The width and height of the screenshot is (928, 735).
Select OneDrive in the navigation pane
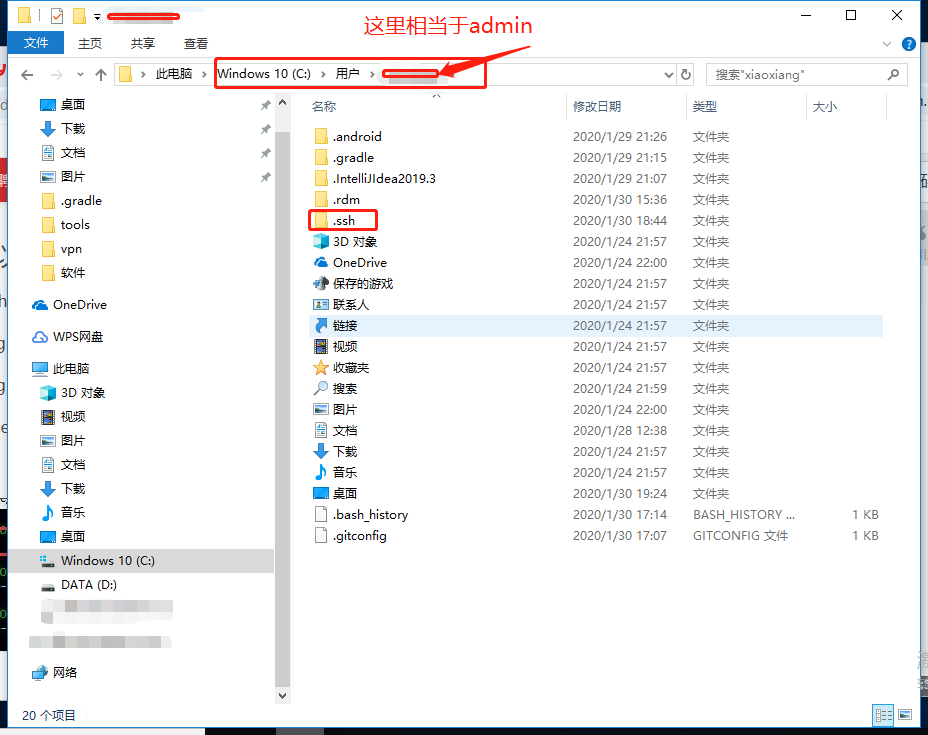click(x=79, y=305)
